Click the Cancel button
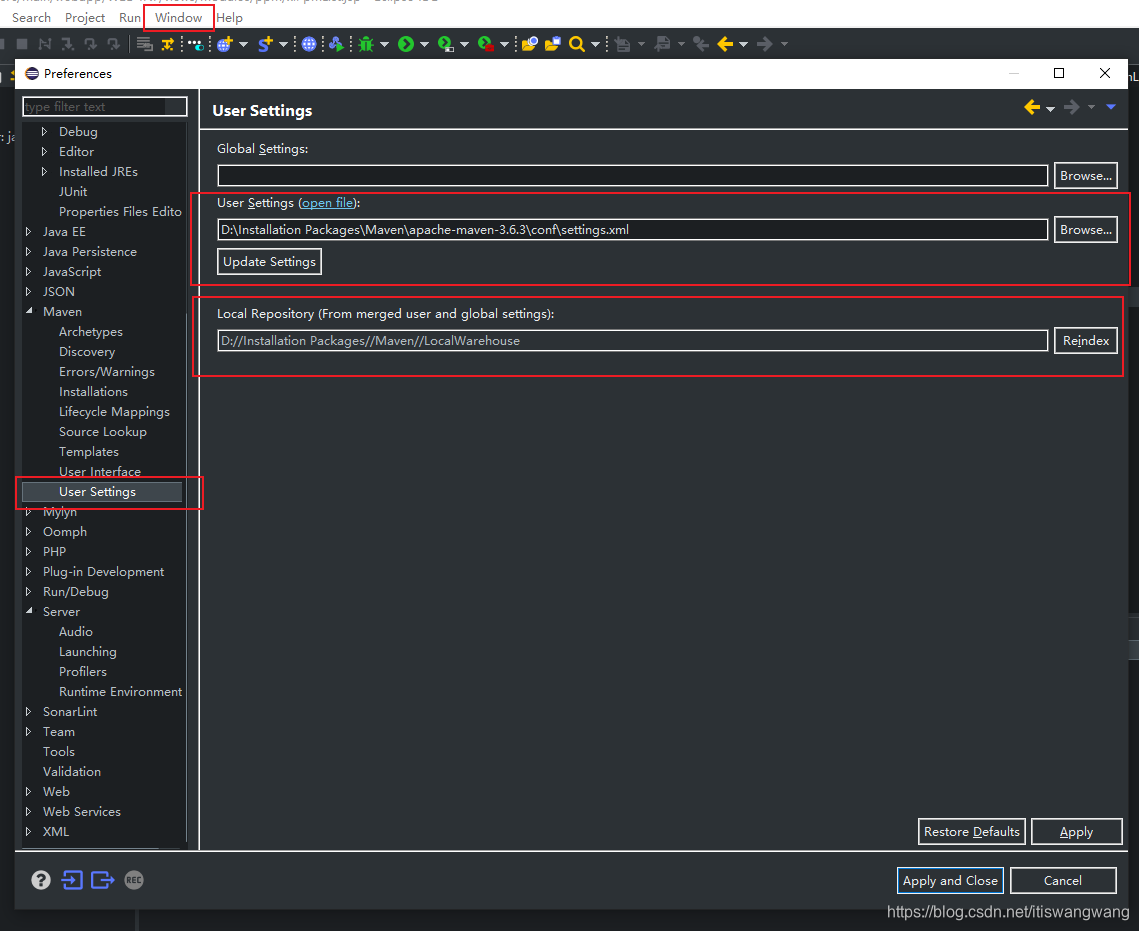Viewport: 1139px width, 931px height. pyautogui.click(x=1063, y=880)
